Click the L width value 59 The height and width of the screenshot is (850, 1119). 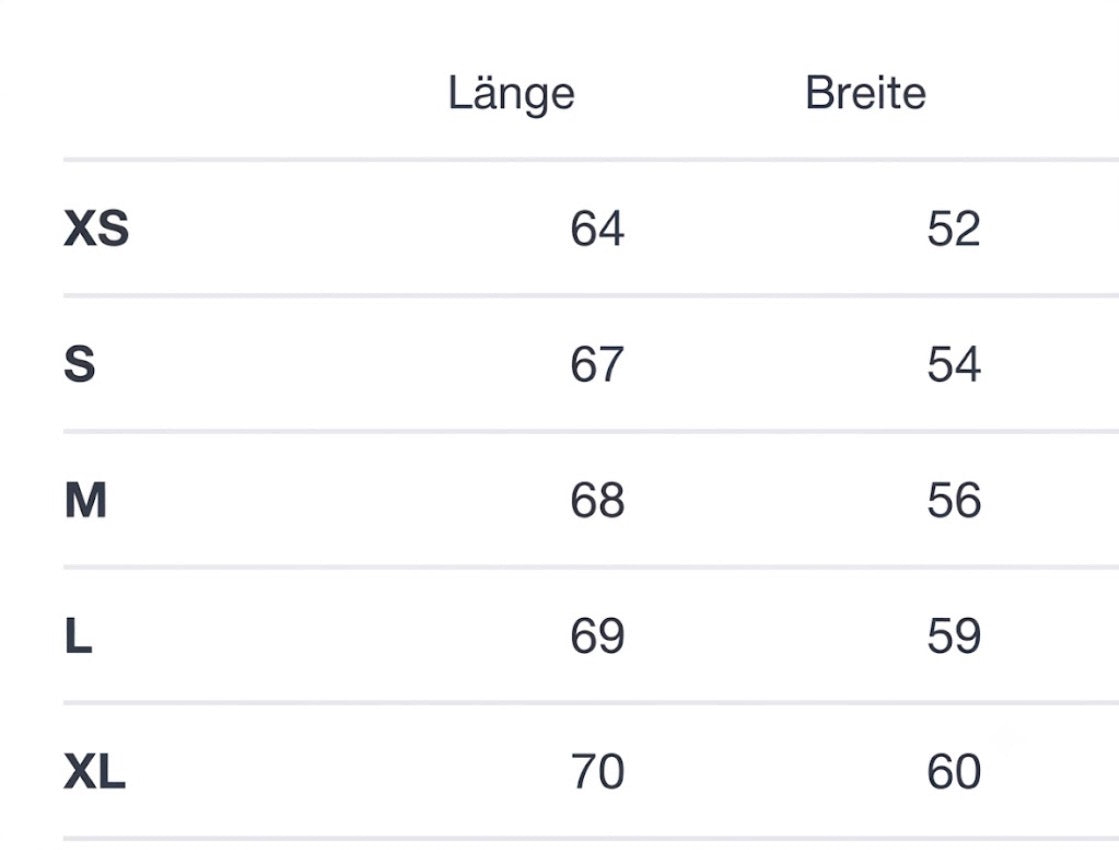953,635
